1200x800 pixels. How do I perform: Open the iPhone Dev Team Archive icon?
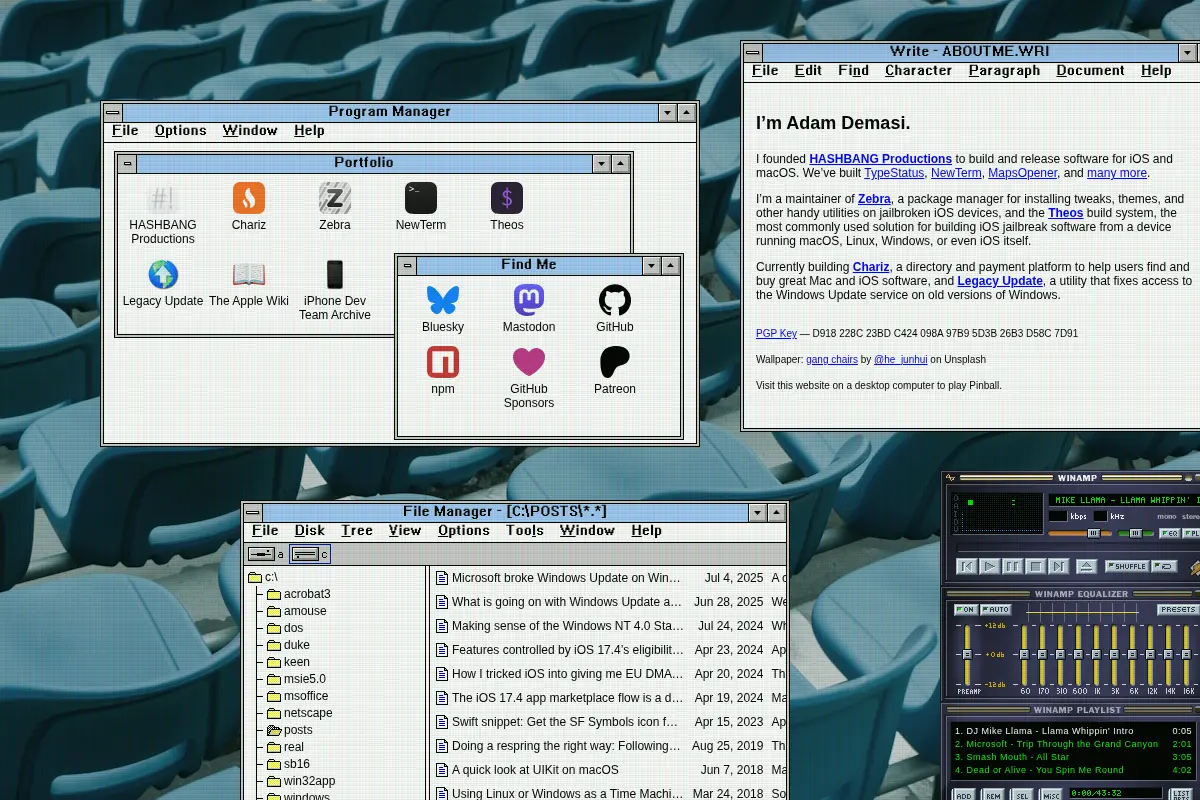[335, 290]
